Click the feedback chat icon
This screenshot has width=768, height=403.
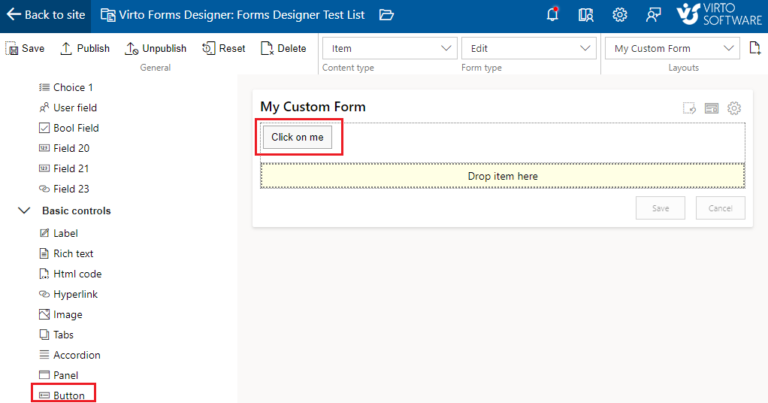[653, 14]
